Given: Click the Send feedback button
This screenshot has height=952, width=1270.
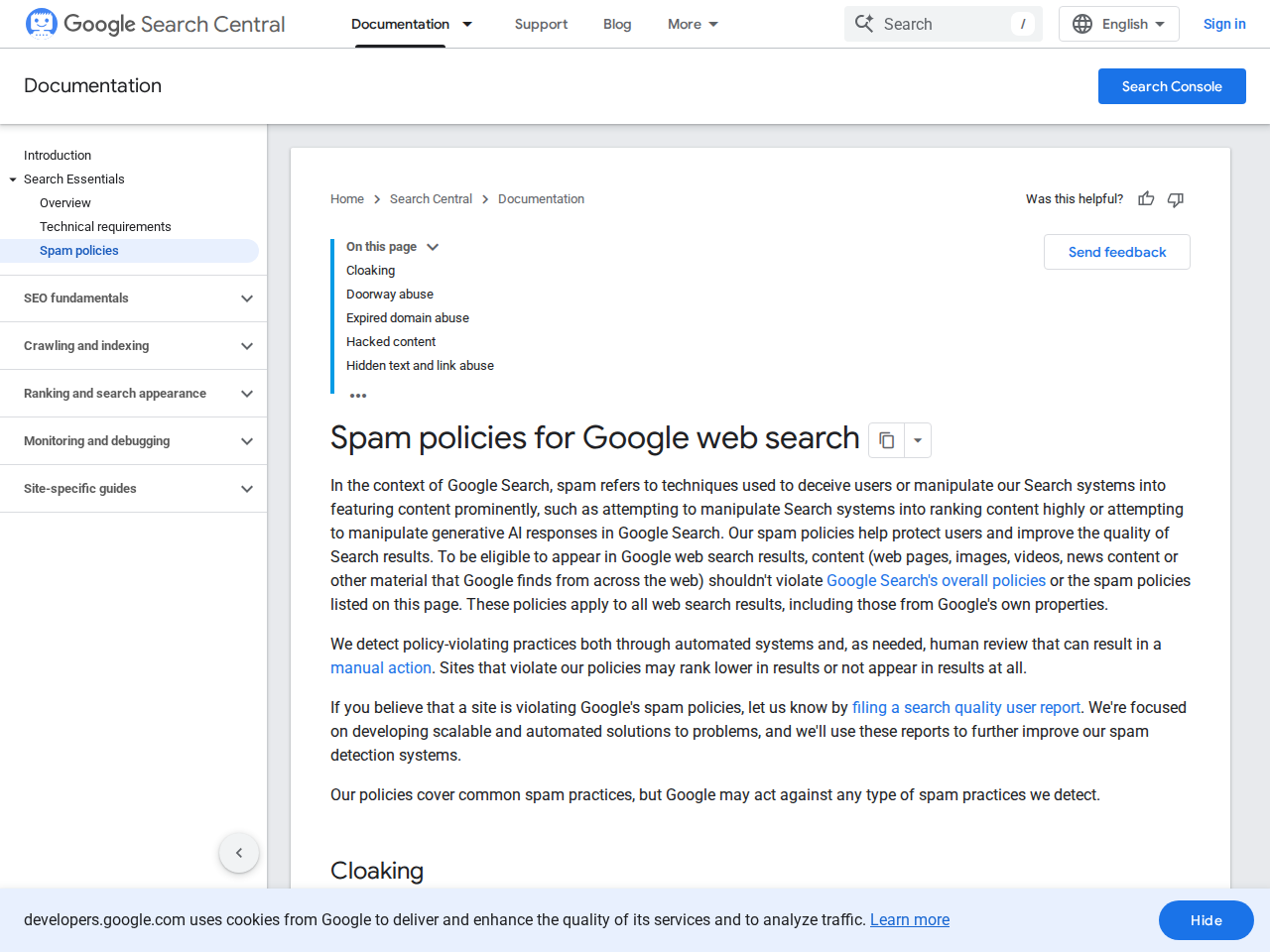Looking at the screenshot, I should (1117, 252).
